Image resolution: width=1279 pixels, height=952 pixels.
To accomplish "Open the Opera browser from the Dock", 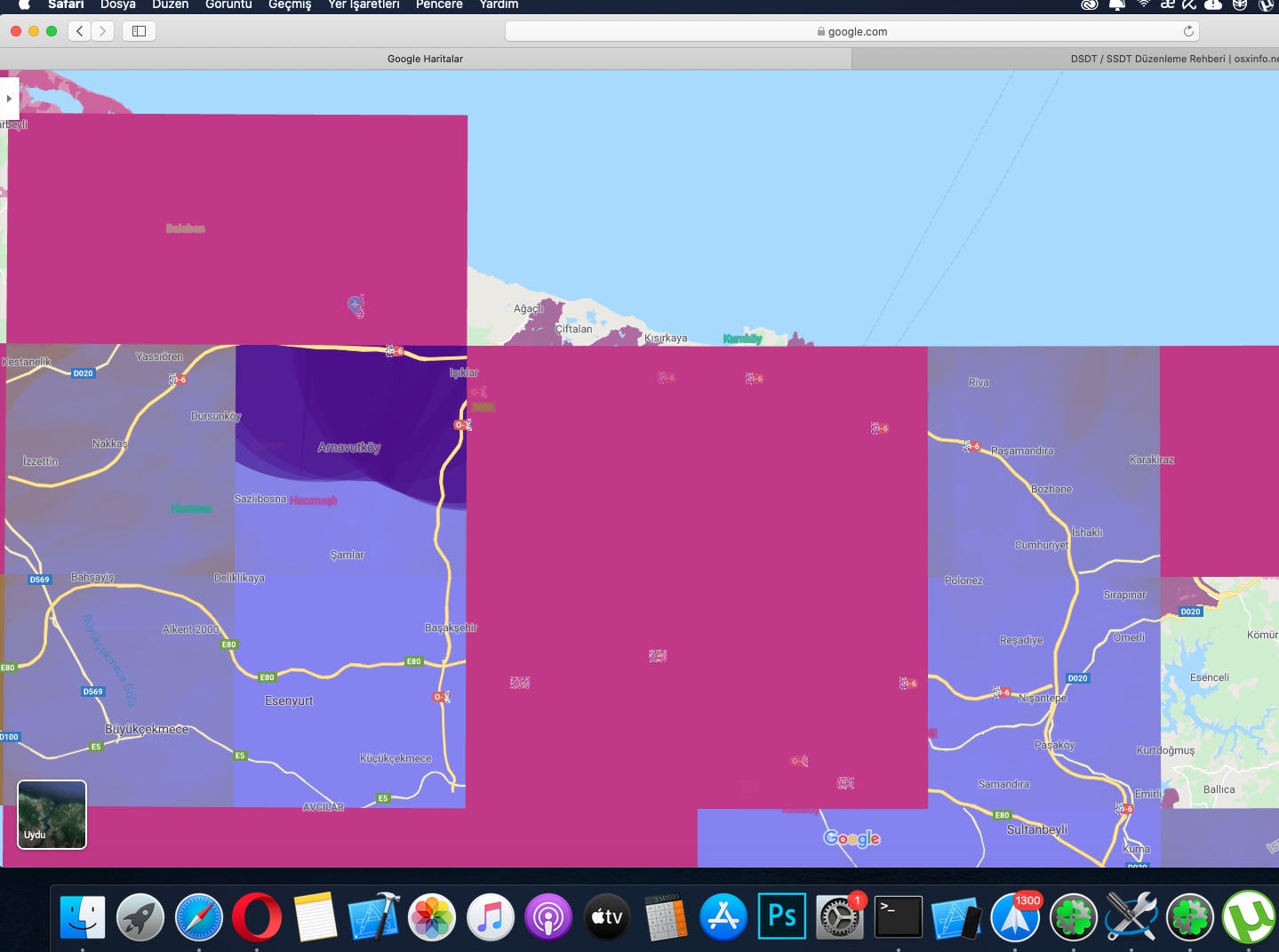I will [x=257, y=916].
